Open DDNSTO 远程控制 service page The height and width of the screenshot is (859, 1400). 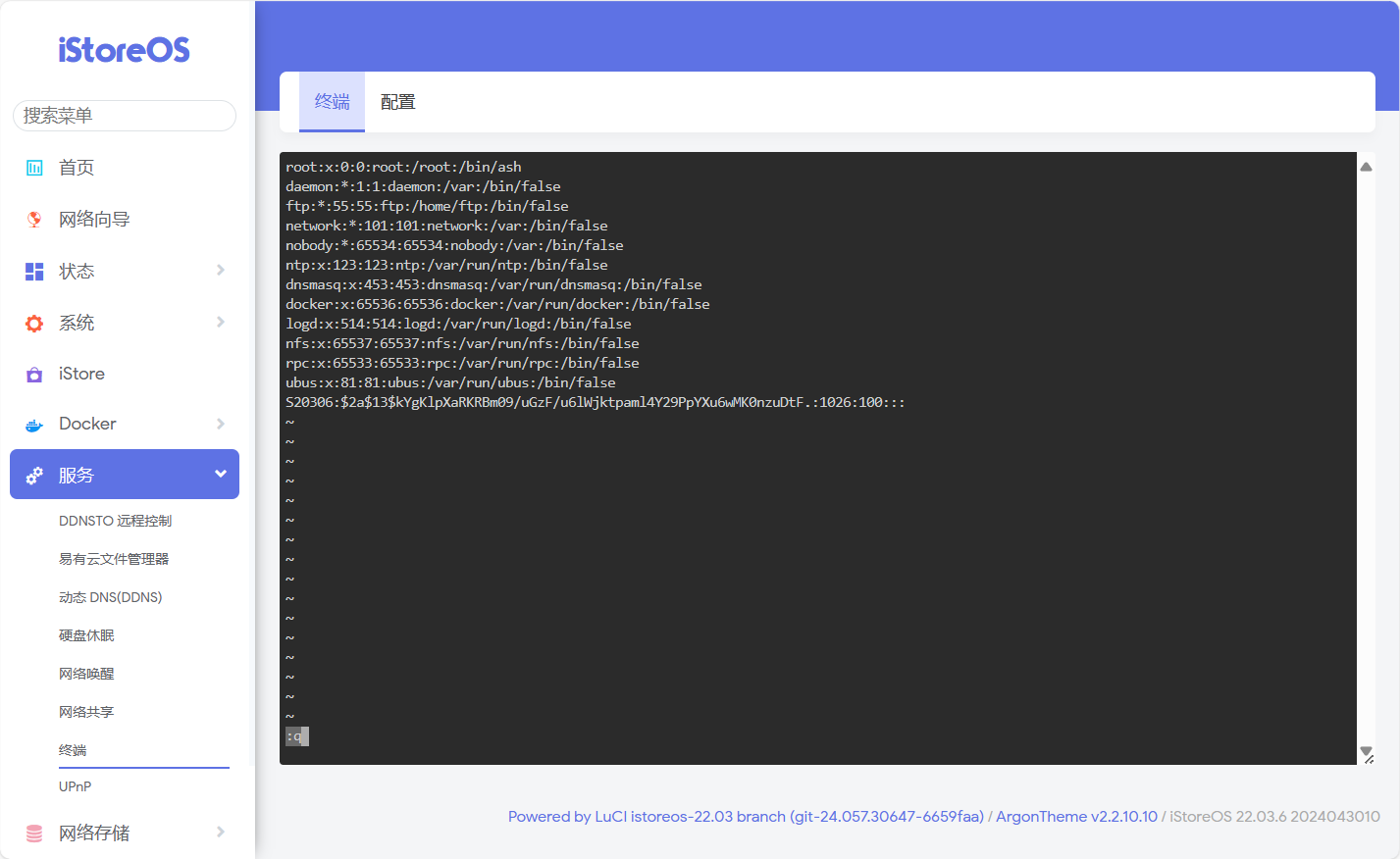(115, 521)
